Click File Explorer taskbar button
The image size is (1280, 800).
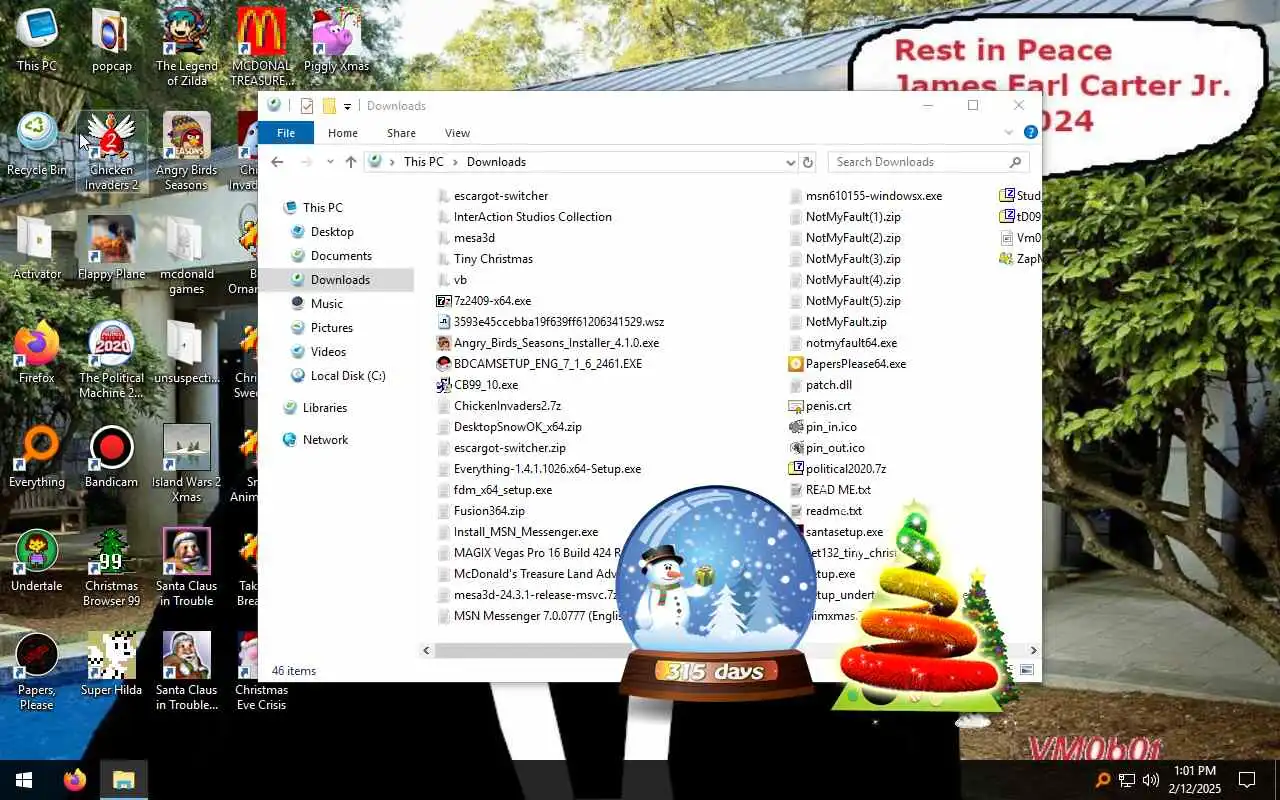tap(123, 780)
